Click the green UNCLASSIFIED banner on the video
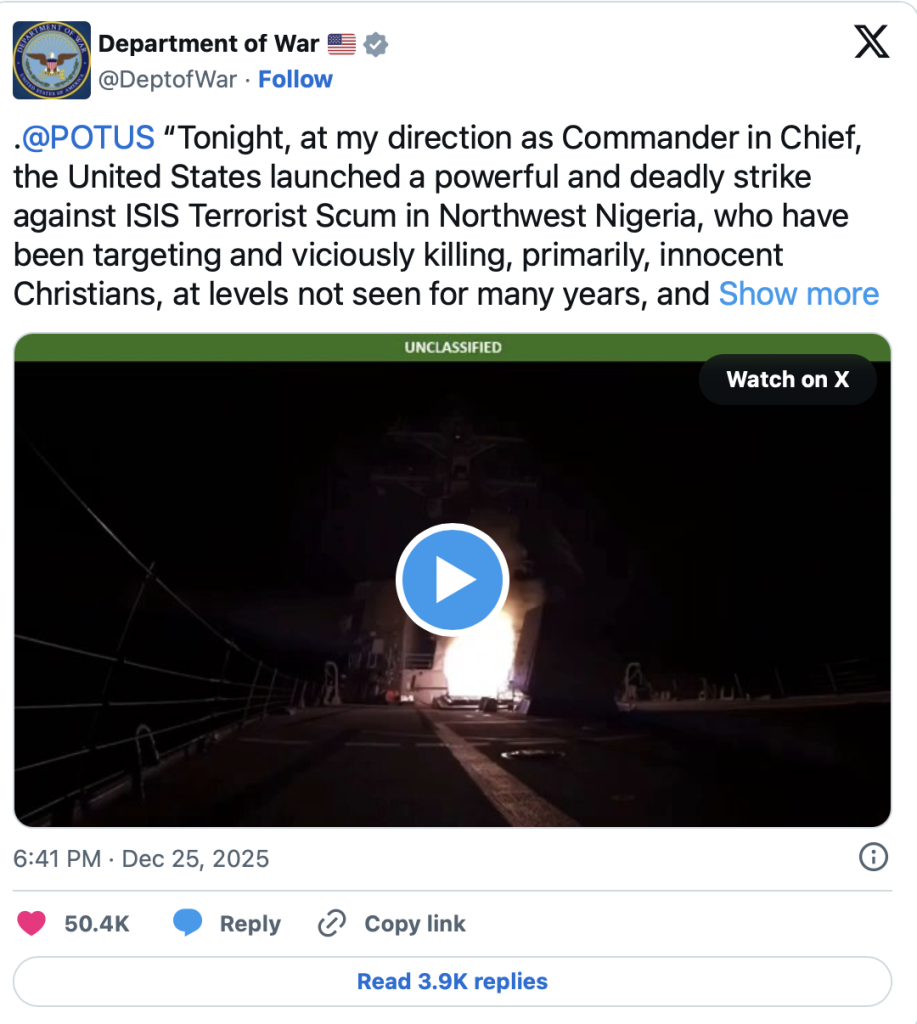This screenshot has height=1024, width=917. click(x=452, y=348)
